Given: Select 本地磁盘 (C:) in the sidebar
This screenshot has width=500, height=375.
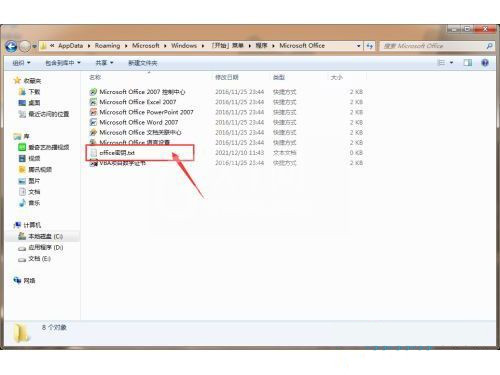Looking at the screenshot, I should pyautogui.click(x=45, y=236).
